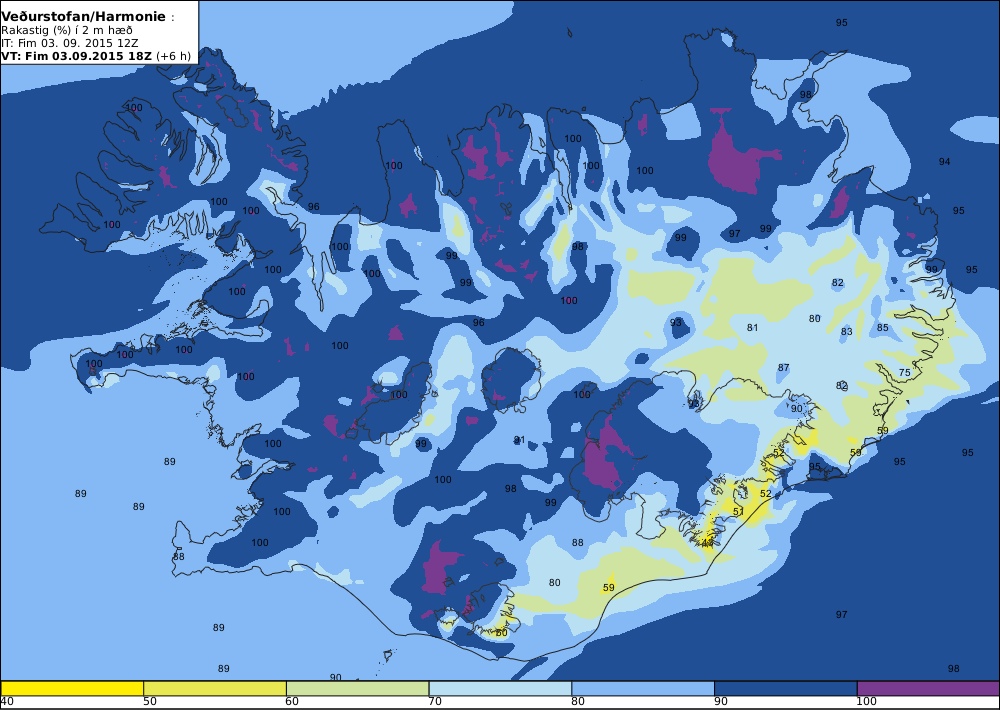Click the humidity value 81 on the map

[753, 327]
